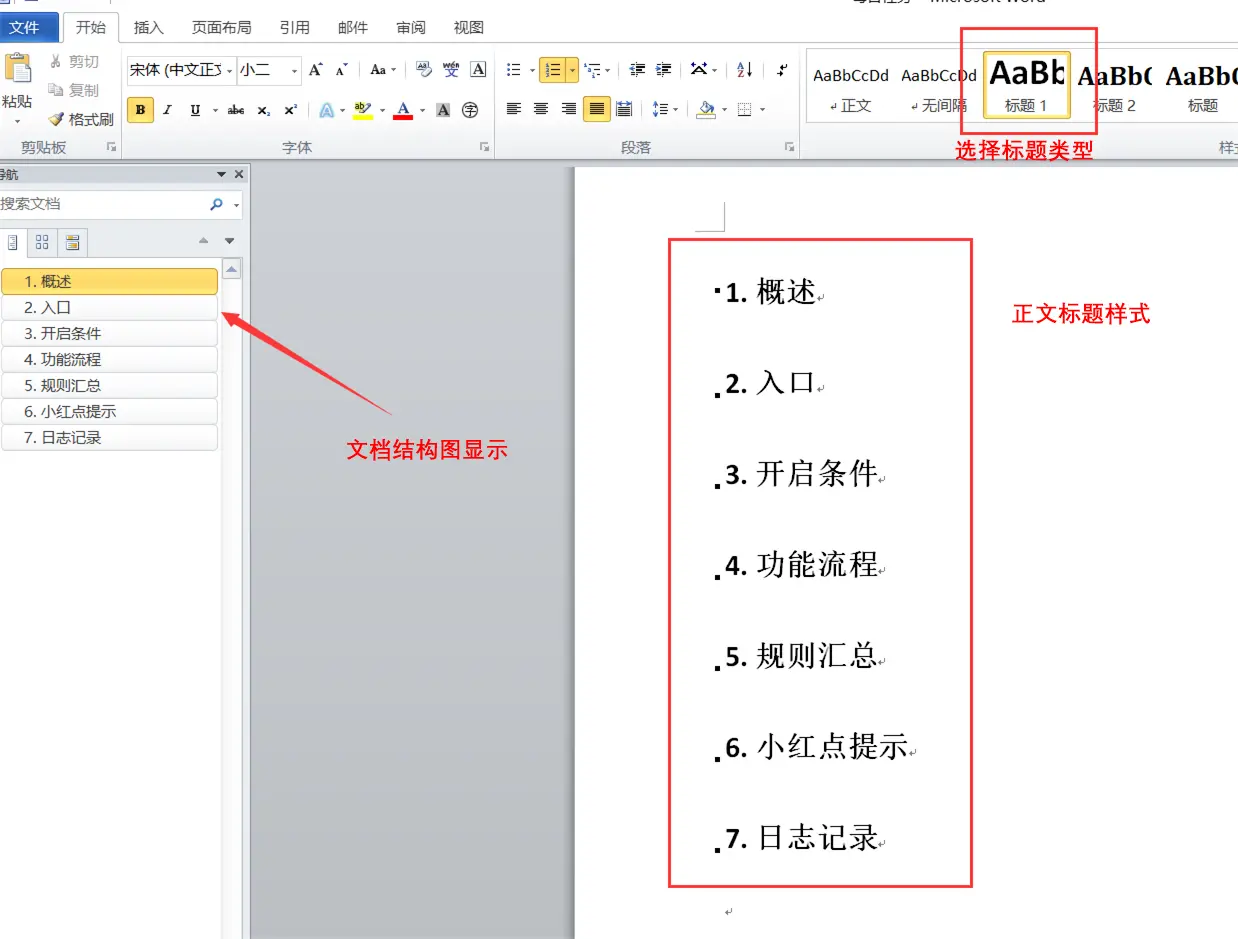
Task: Apply the Heading 1 (标题 1) style
Action: coord(1027,85)
